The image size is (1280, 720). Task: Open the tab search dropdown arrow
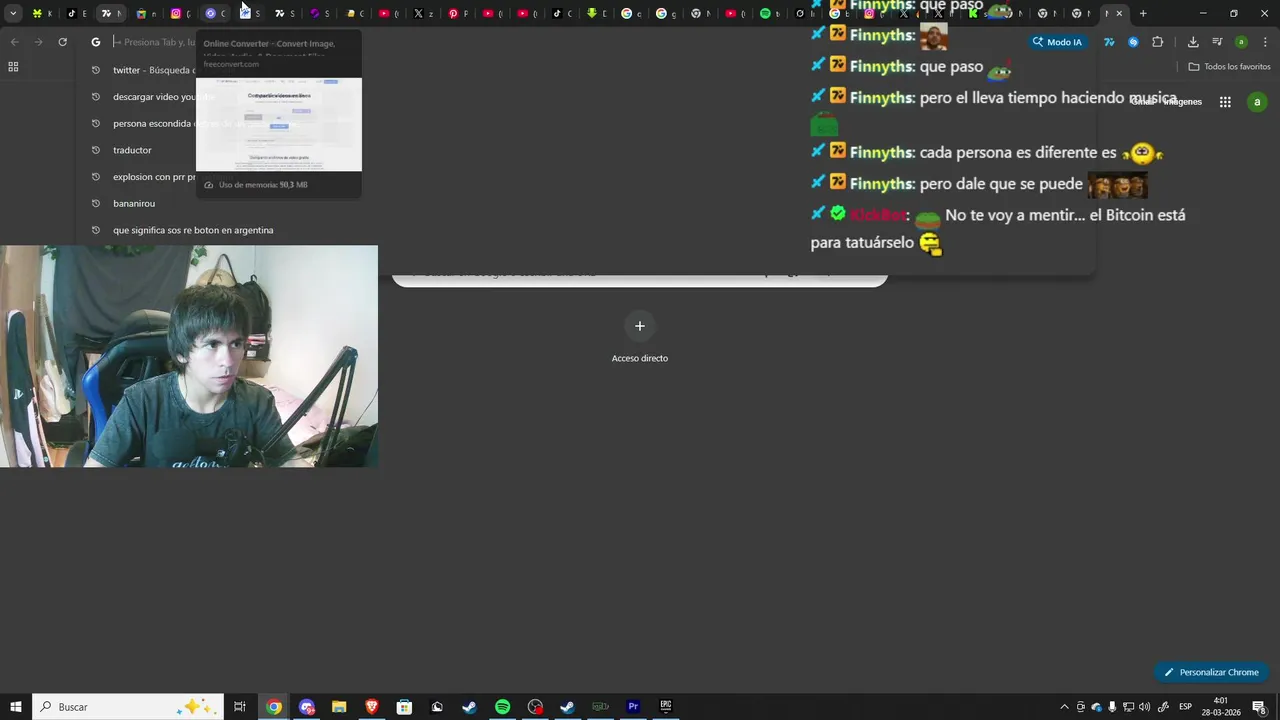point(13,13)
